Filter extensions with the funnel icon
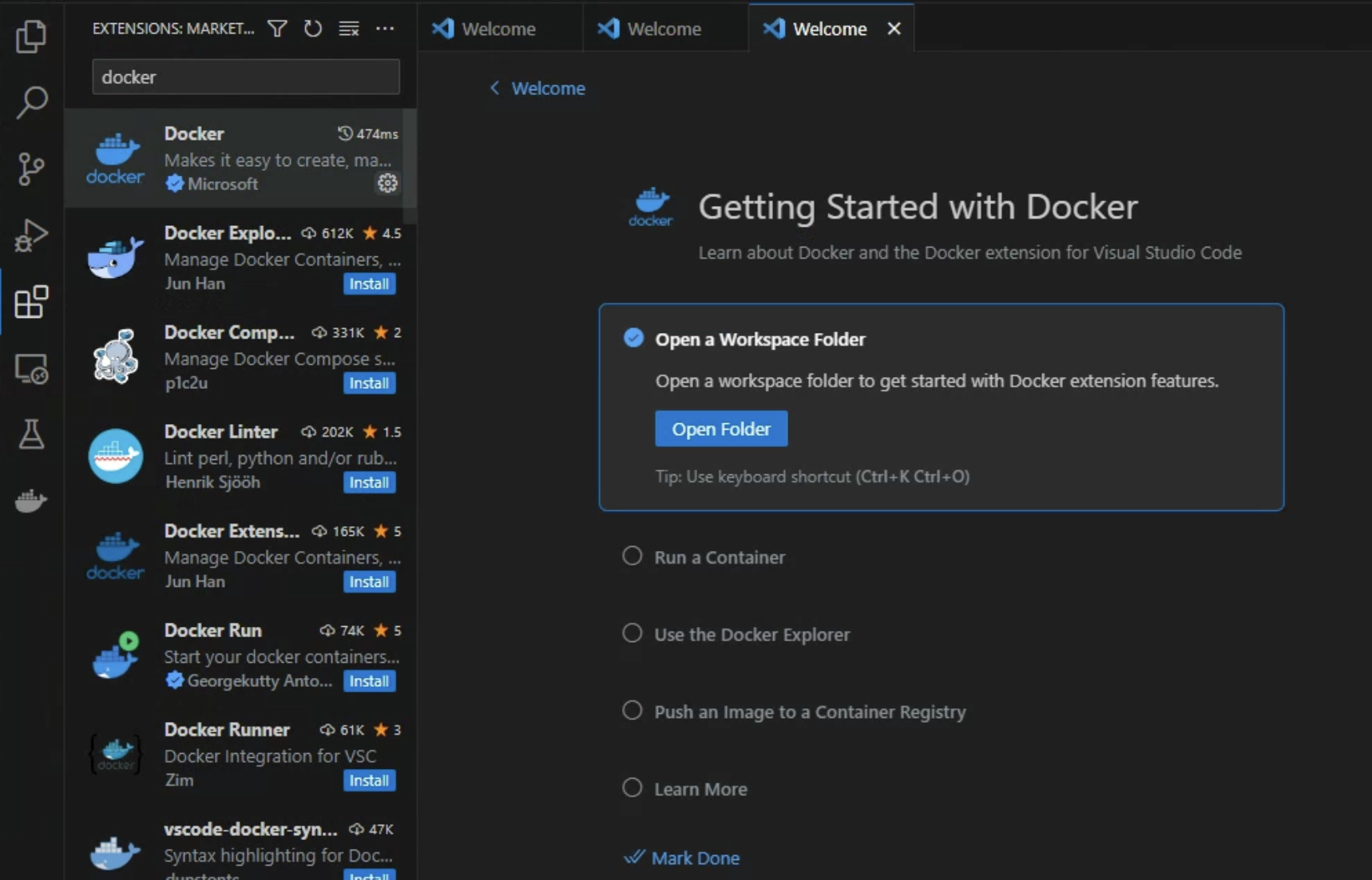This screenshot has width=1372, height=880. [277, 29]
